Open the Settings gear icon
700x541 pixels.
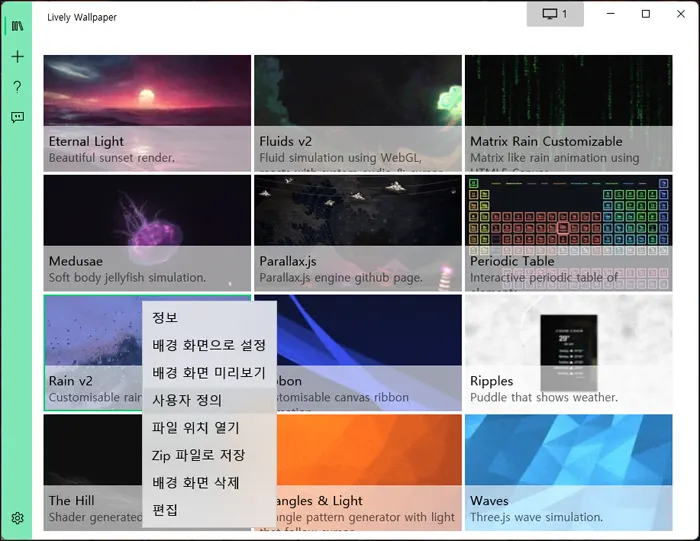click(x=17, y=518)
